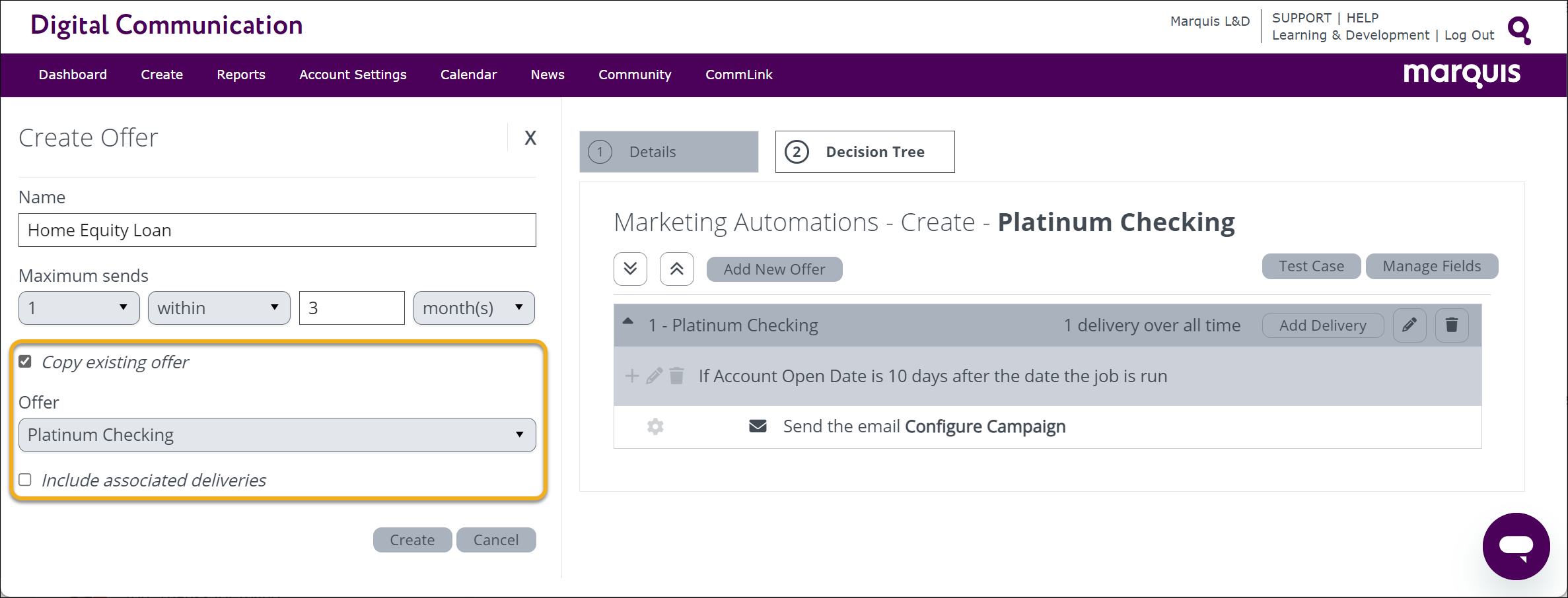Click the collapse all double-chevron up icon

click(676, 269)
